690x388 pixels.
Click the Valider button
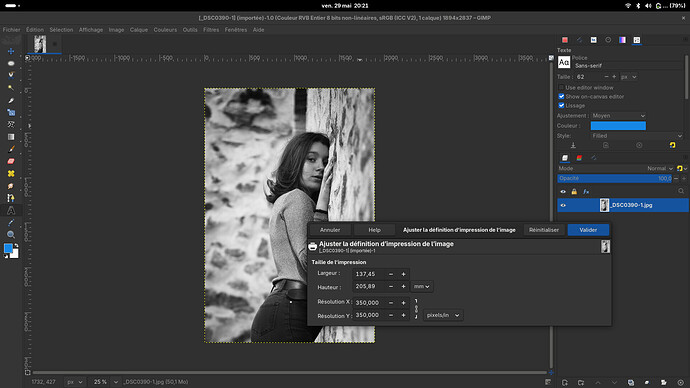click(588, 230)
